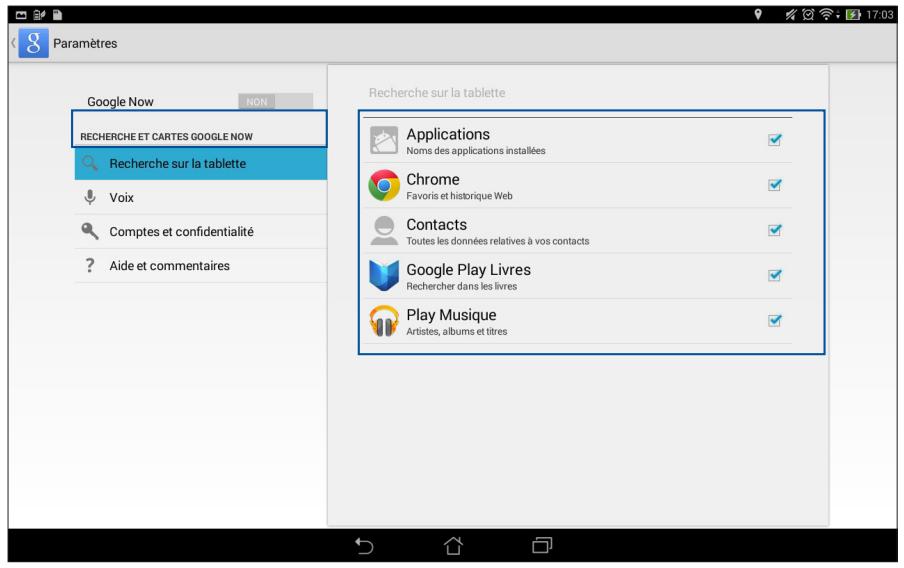Open Aide et commentaires

click(201, 265)
